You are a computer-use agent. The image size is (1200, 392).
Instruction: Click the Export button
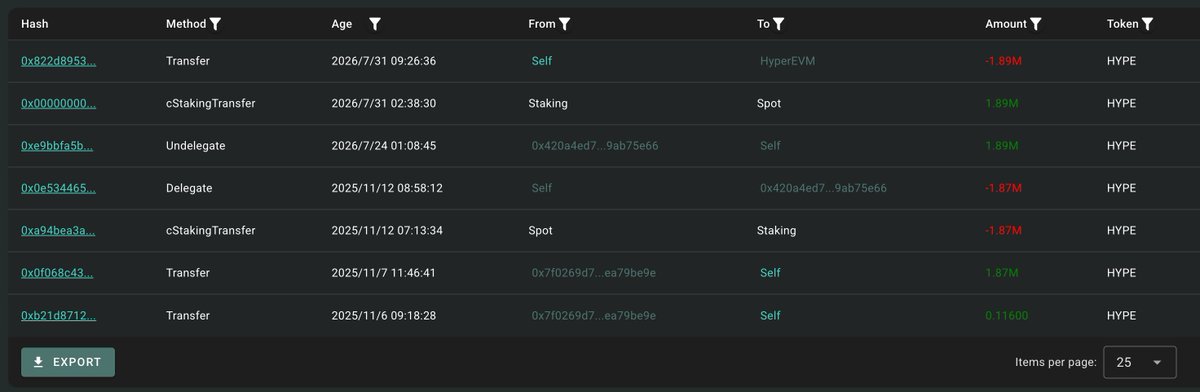[68, 362]
